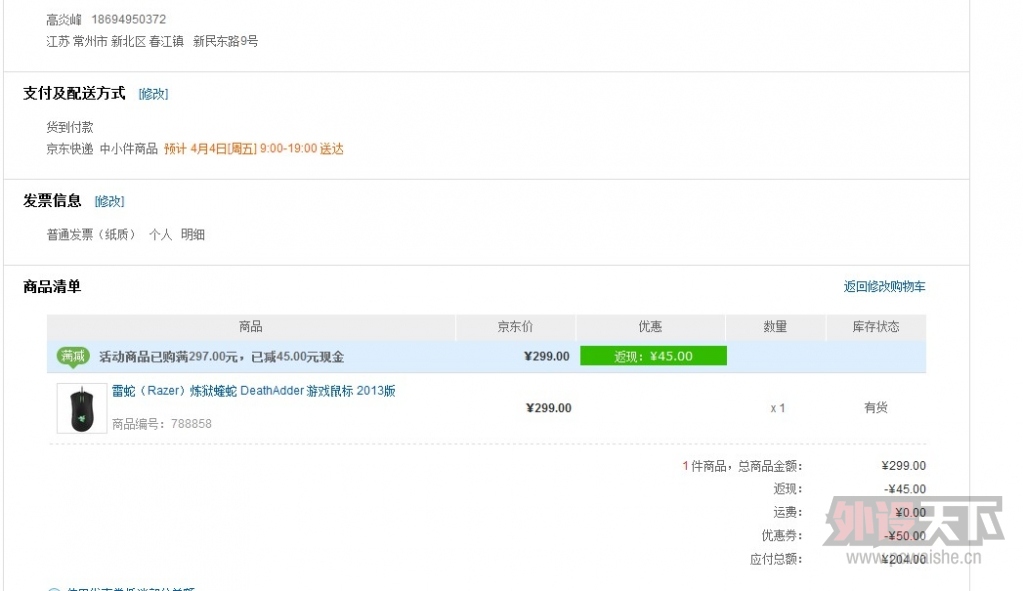Click 普通发票（纸质） invoice text
This screenshot has width=1023, height=591.
pos(91,234)
